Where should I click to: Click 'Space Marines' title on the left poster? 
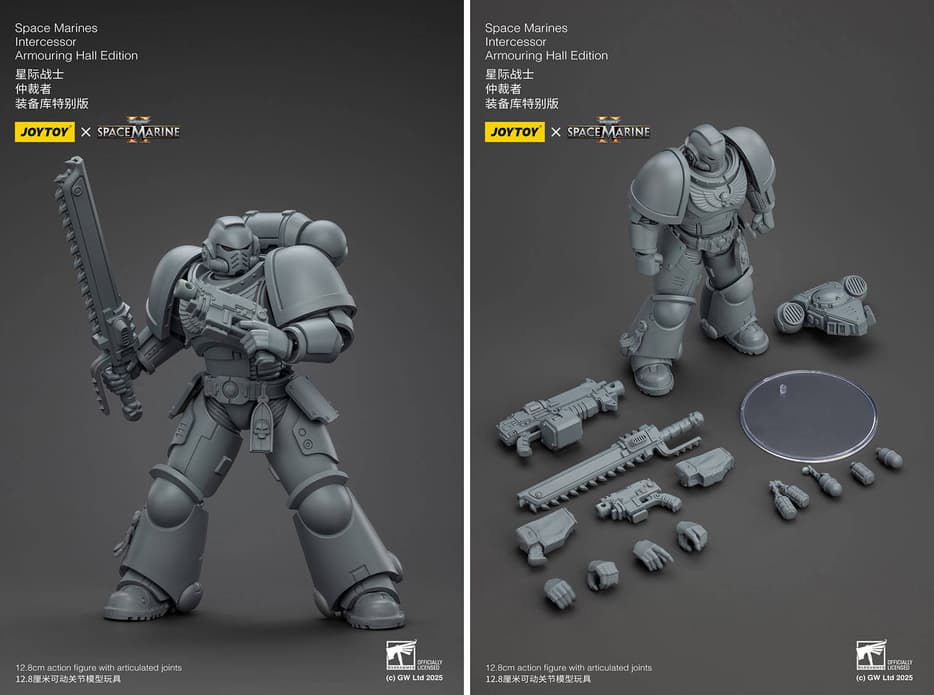(x=56, y=28)
